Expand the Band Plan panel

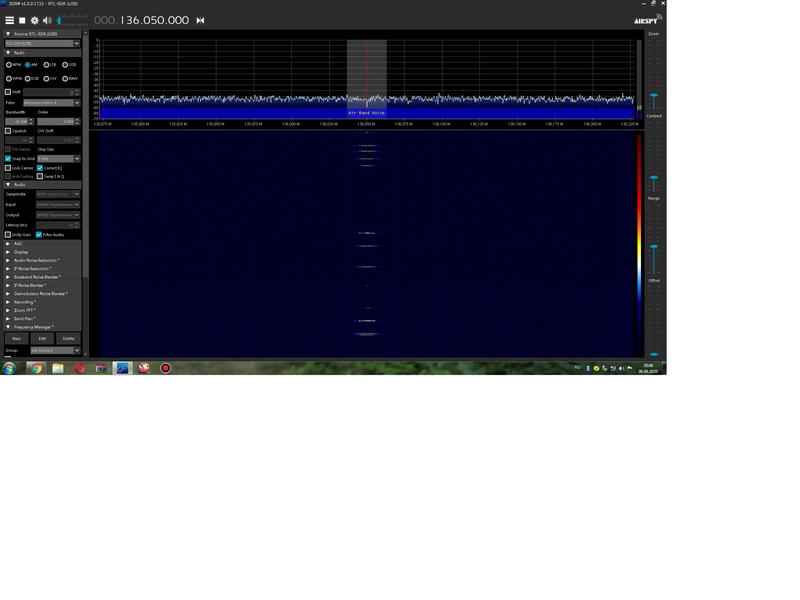42,318
